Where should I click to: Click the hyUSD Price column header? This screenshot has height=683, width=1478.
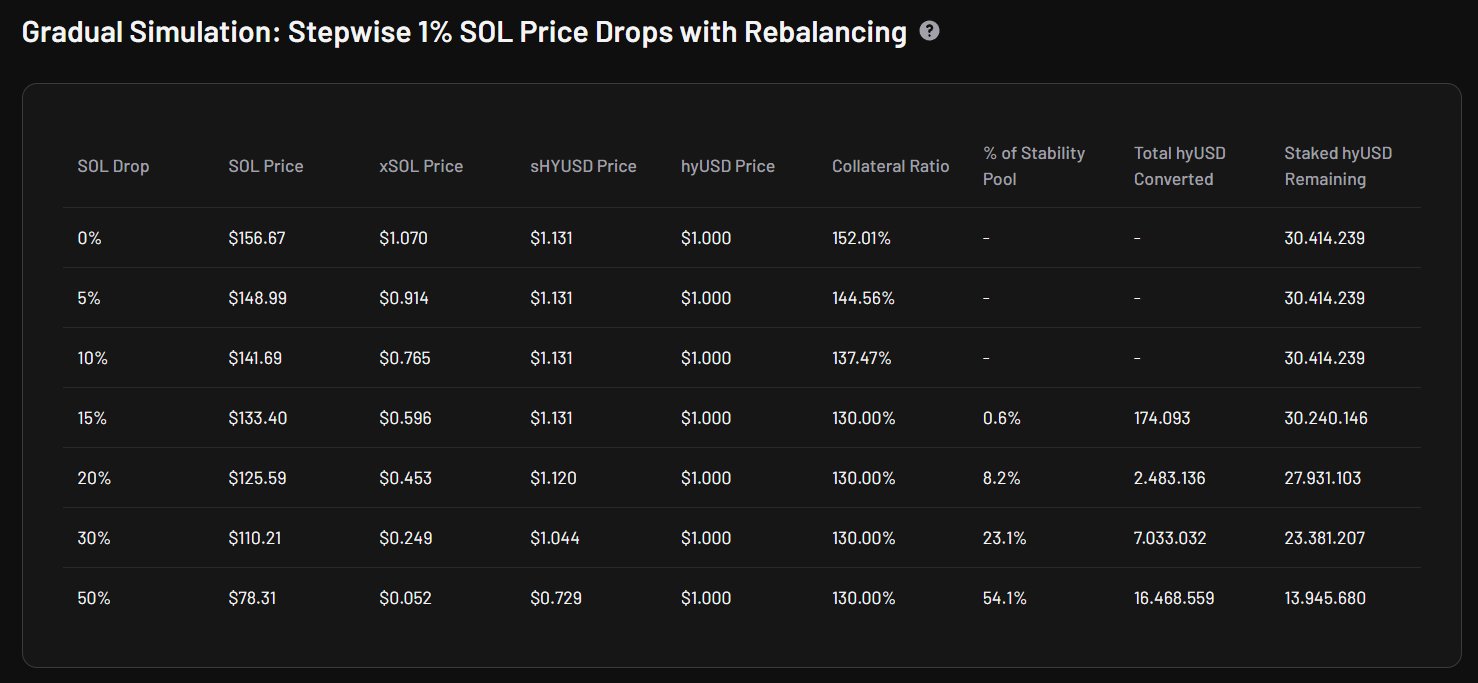tap(727, 166)
